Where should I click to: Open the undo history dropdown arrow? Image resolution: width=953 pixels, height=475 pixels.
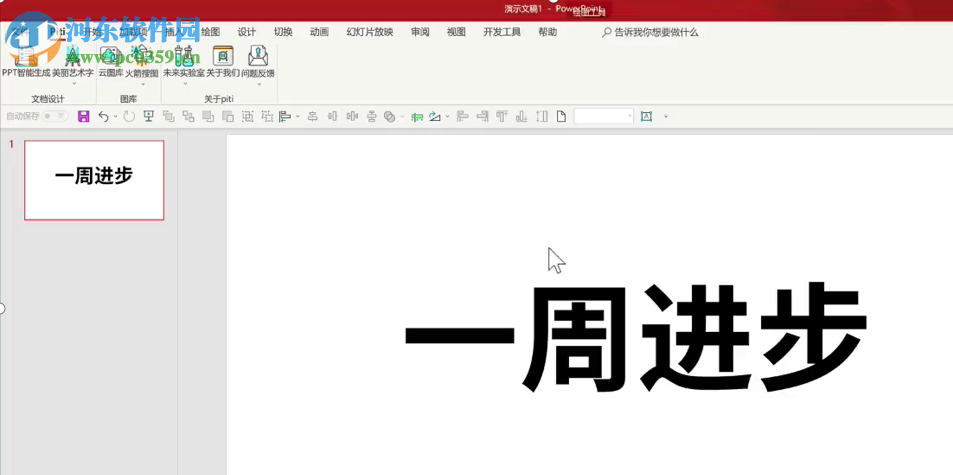115,117
